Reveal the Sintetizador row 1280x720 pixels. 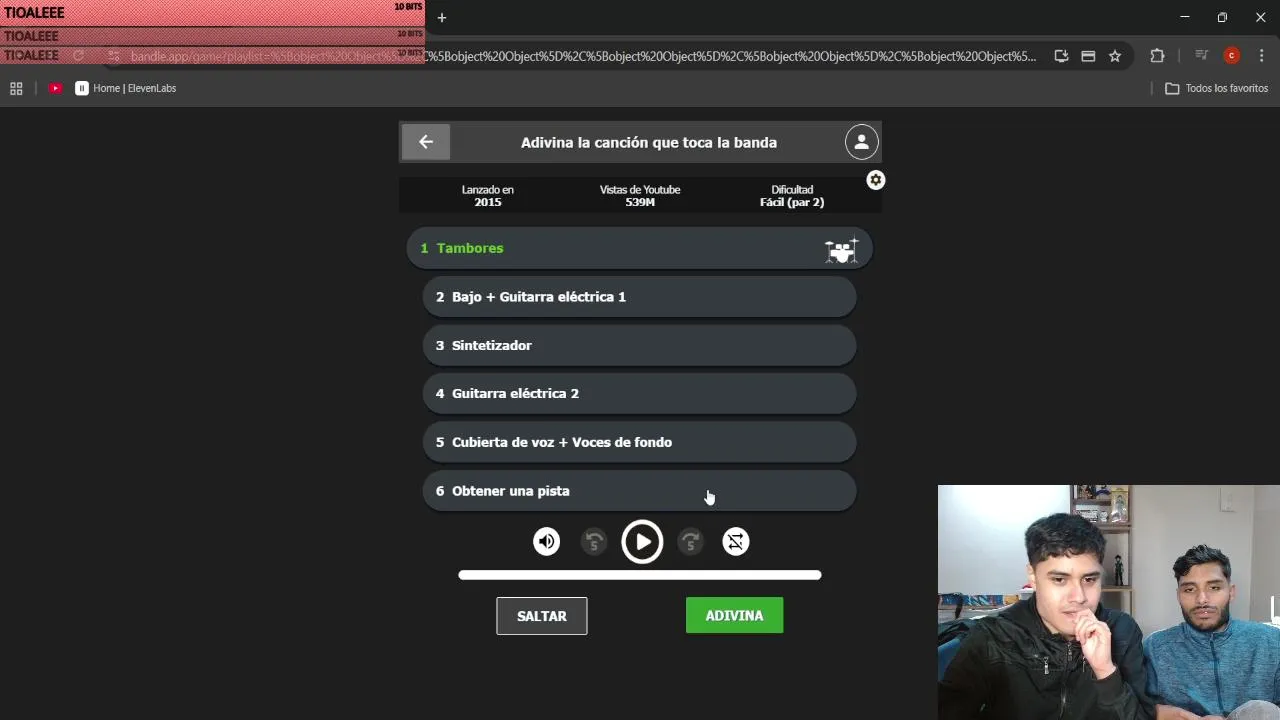click(x=640, y=345)
